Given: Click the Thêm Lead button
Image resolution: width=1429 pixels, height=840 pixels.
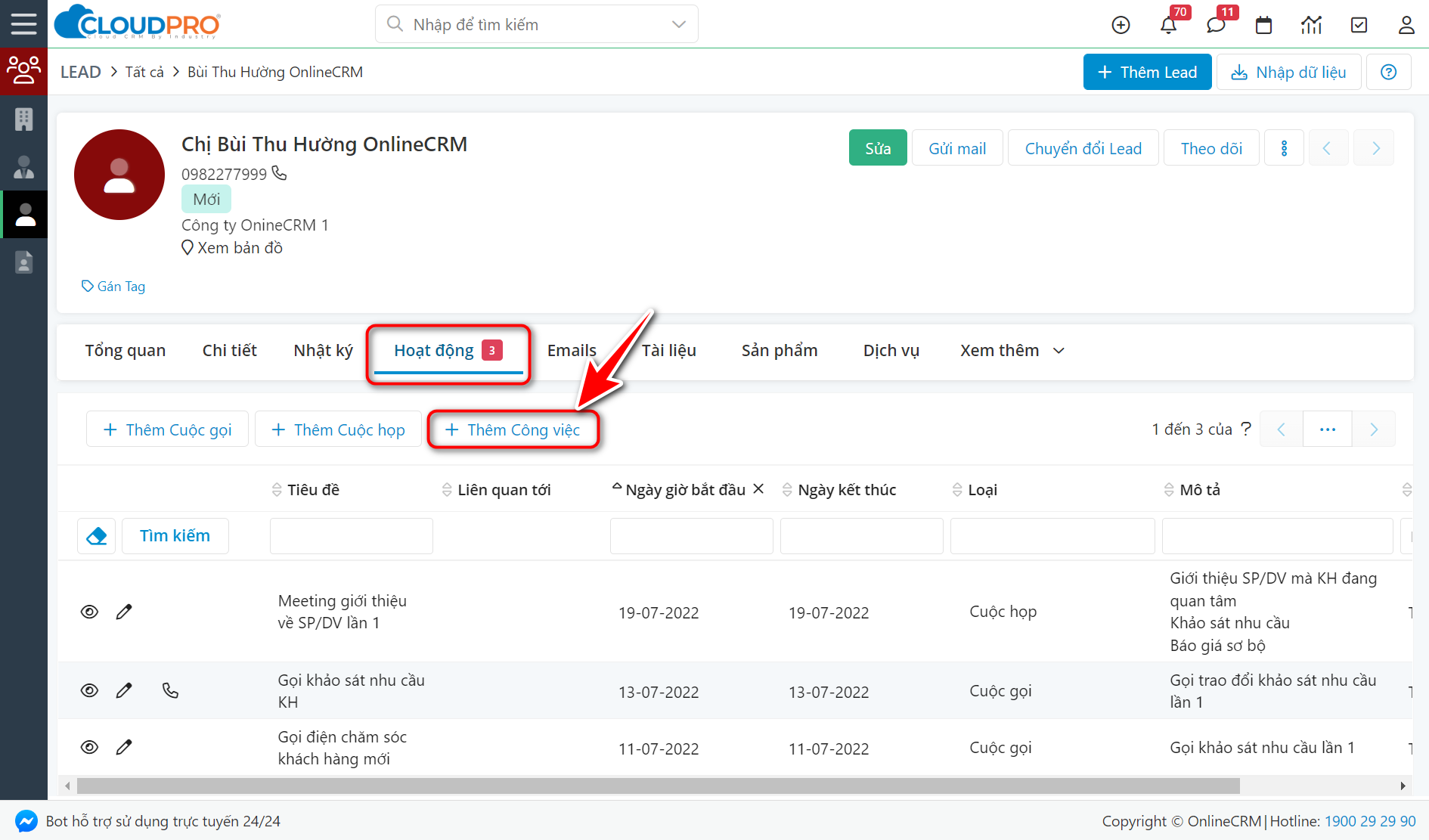Looking at the screenshot, I should (1148, 72).
